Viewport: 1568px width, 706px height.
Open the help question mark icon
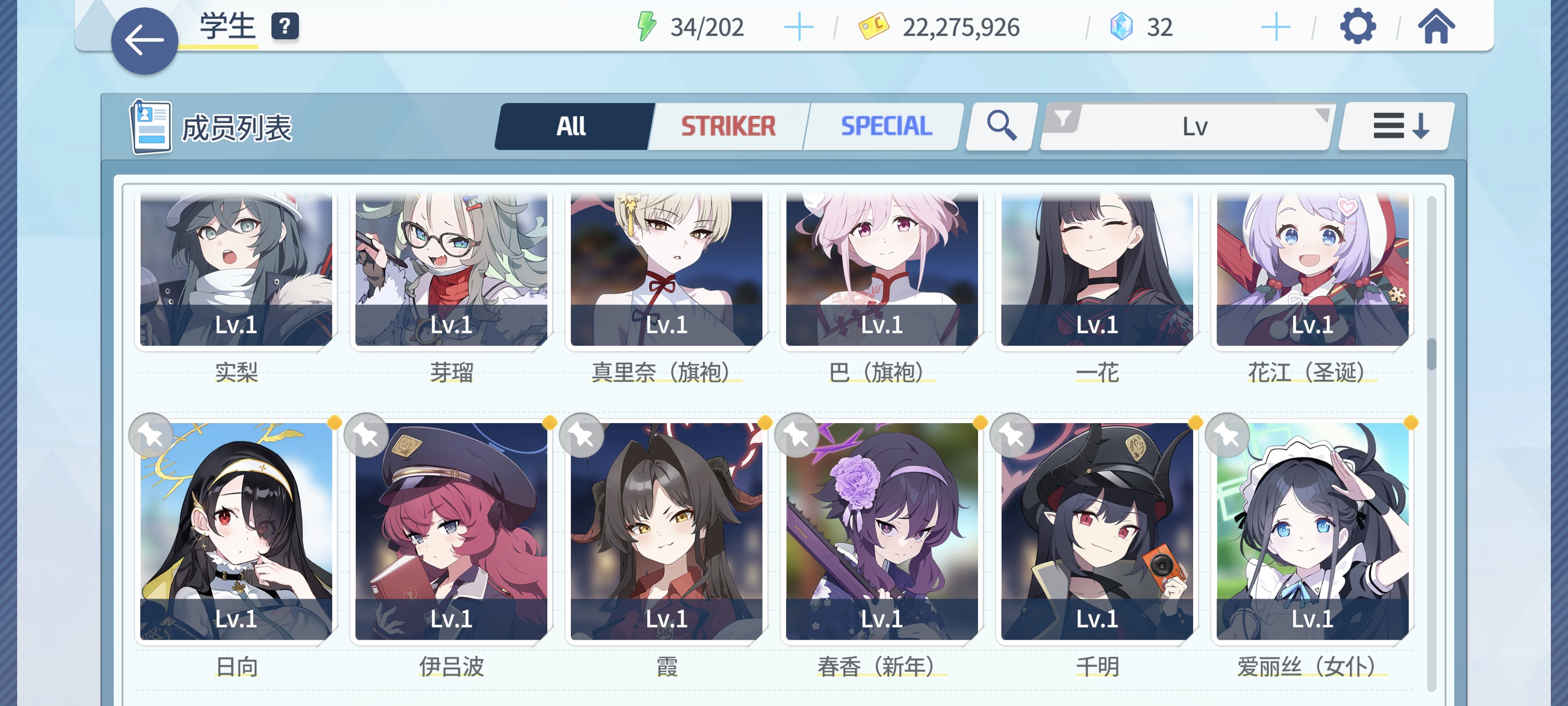coord(285,26)
